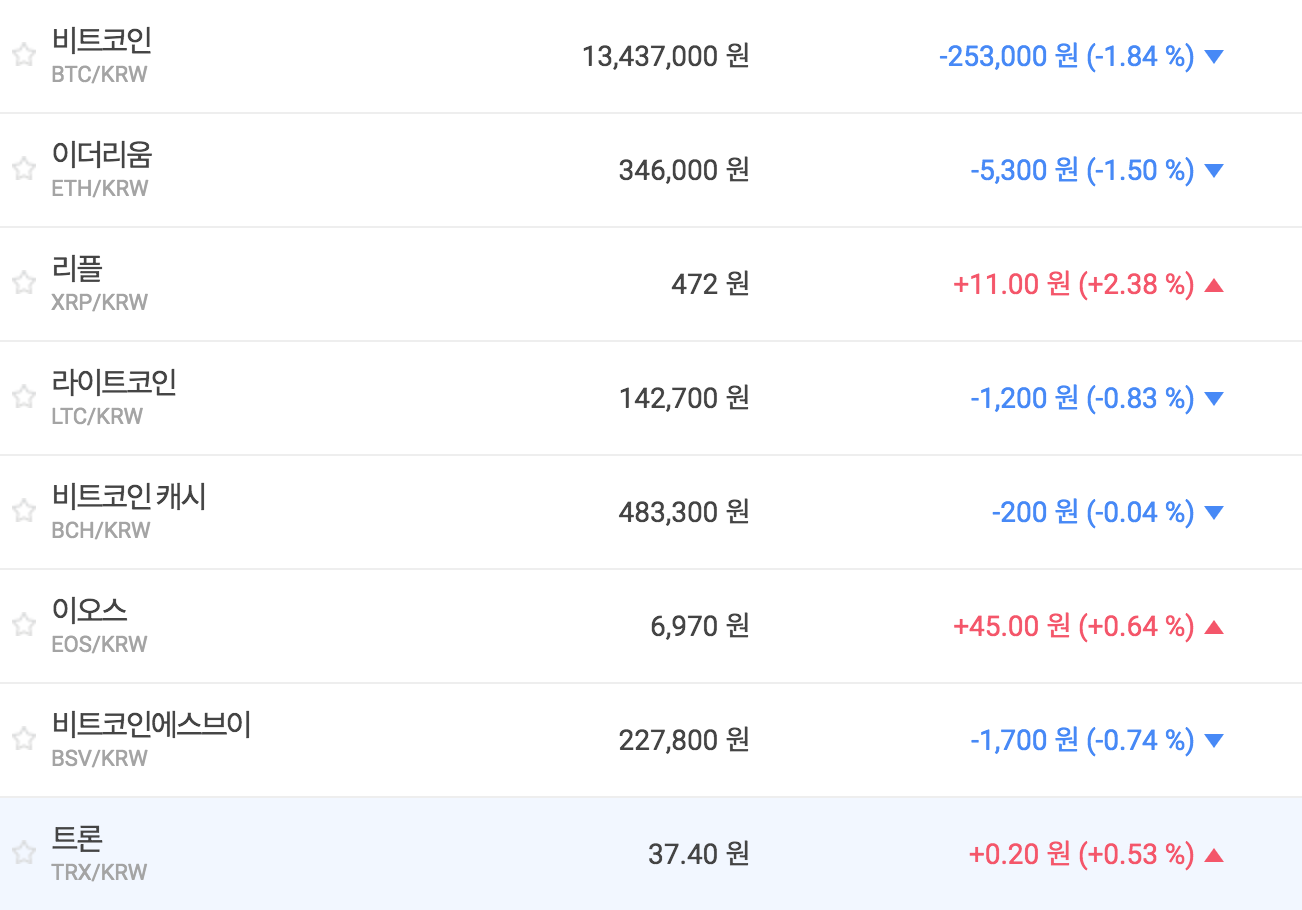Add Litecoin to favorites via star
This screenshot has width=1302, height=910.
pyautogui.click(x=24, y=397)
